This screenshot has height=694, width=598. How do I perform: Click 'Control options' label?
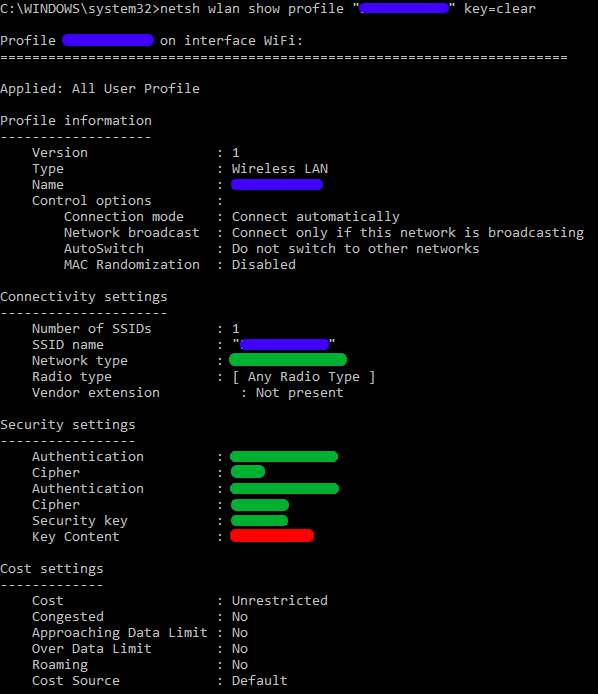[92, 200]
